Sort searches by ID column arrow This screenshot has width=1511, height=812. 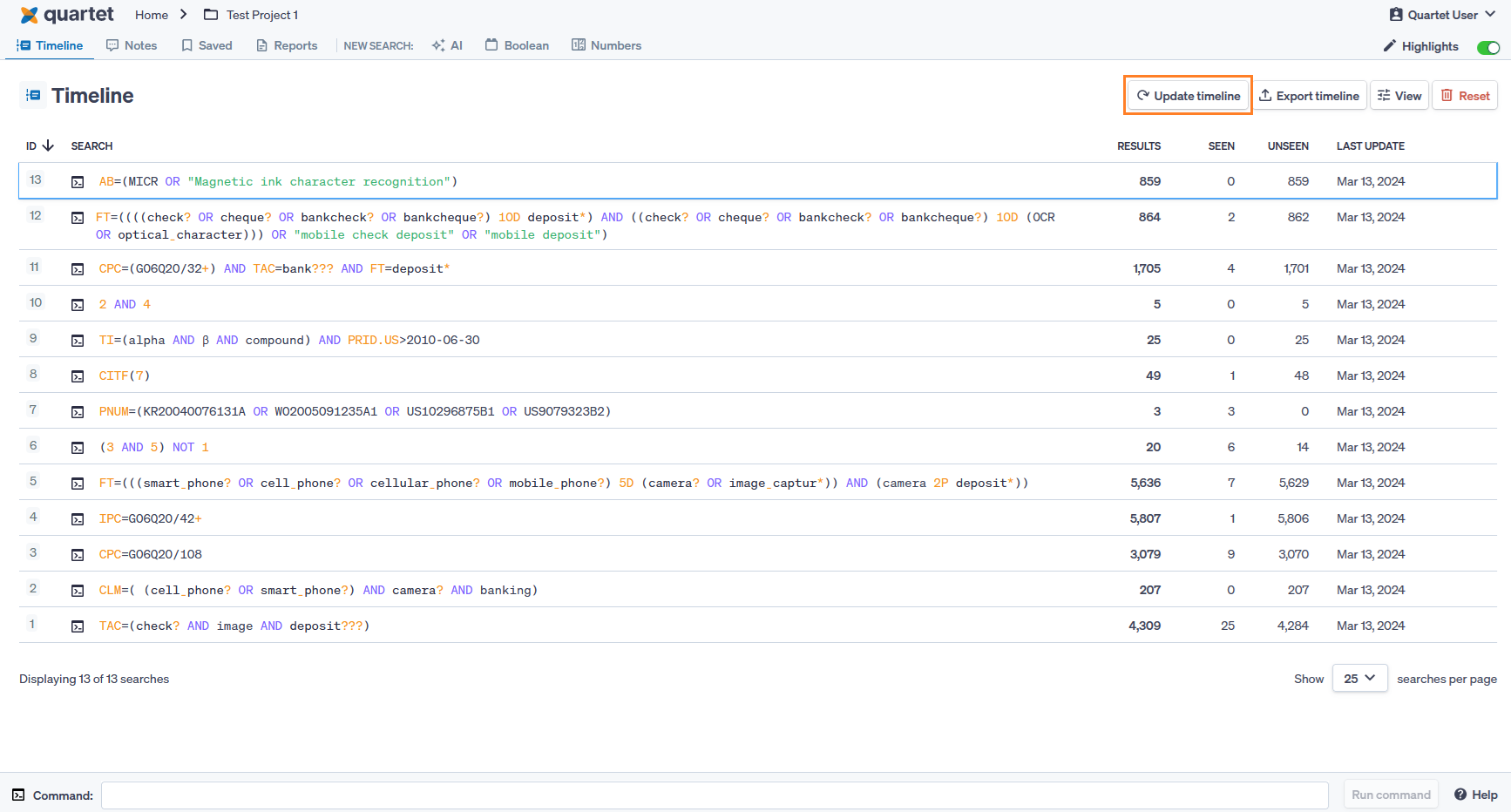tap(48, 145)
